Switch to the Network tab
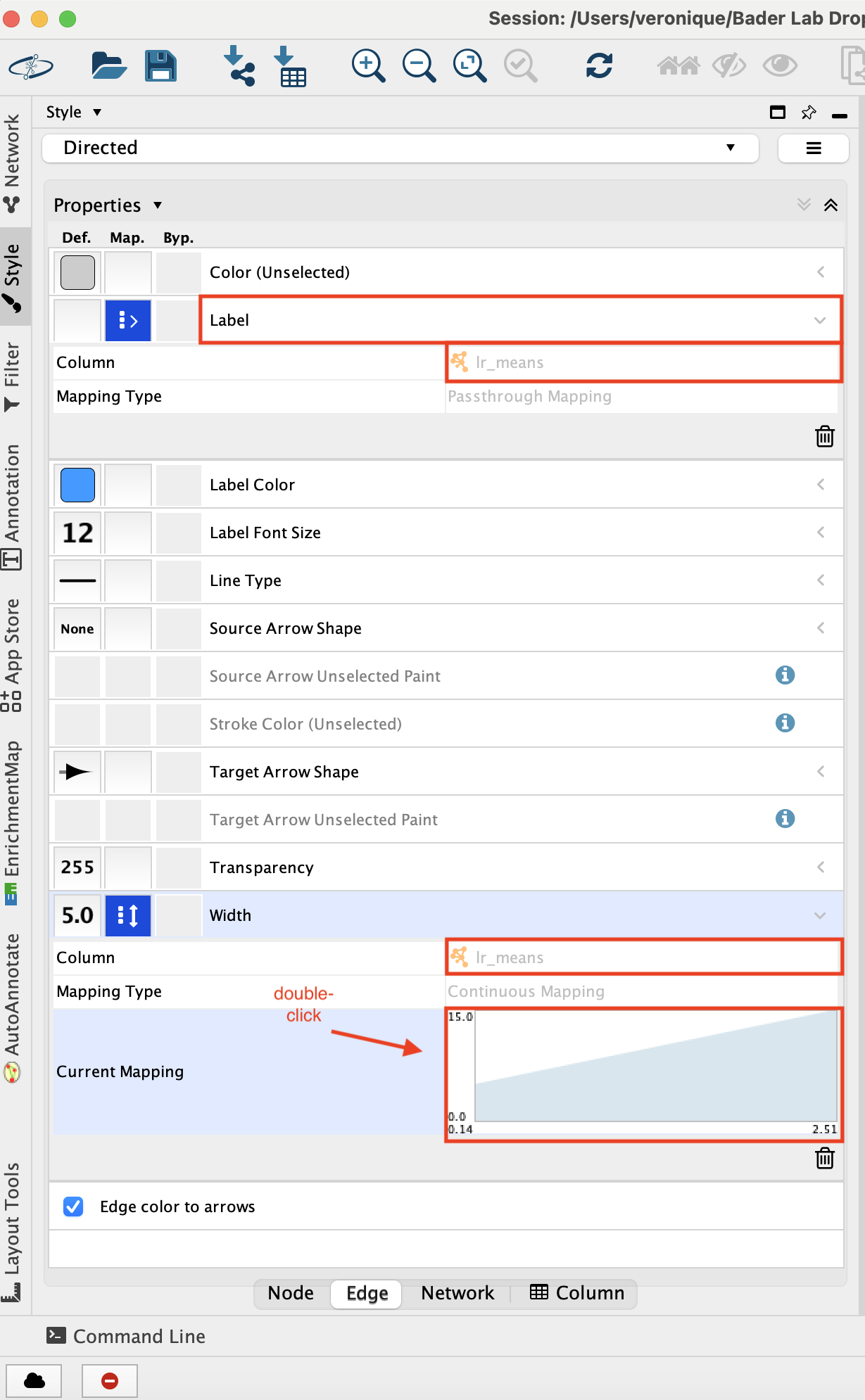This screenshot has width=865, height=1400. pyautogui.click(x=457, y=1293)
